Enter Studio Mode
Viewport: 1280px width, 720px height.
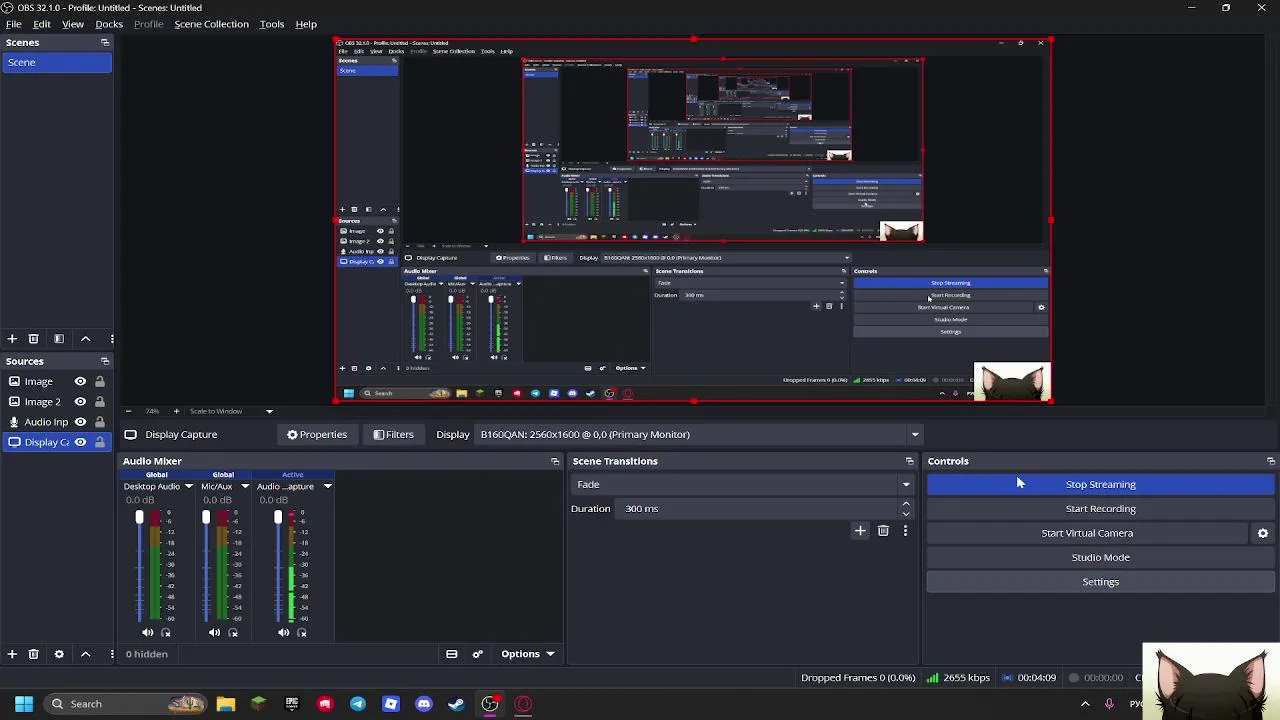click(x=1100, y=557)
